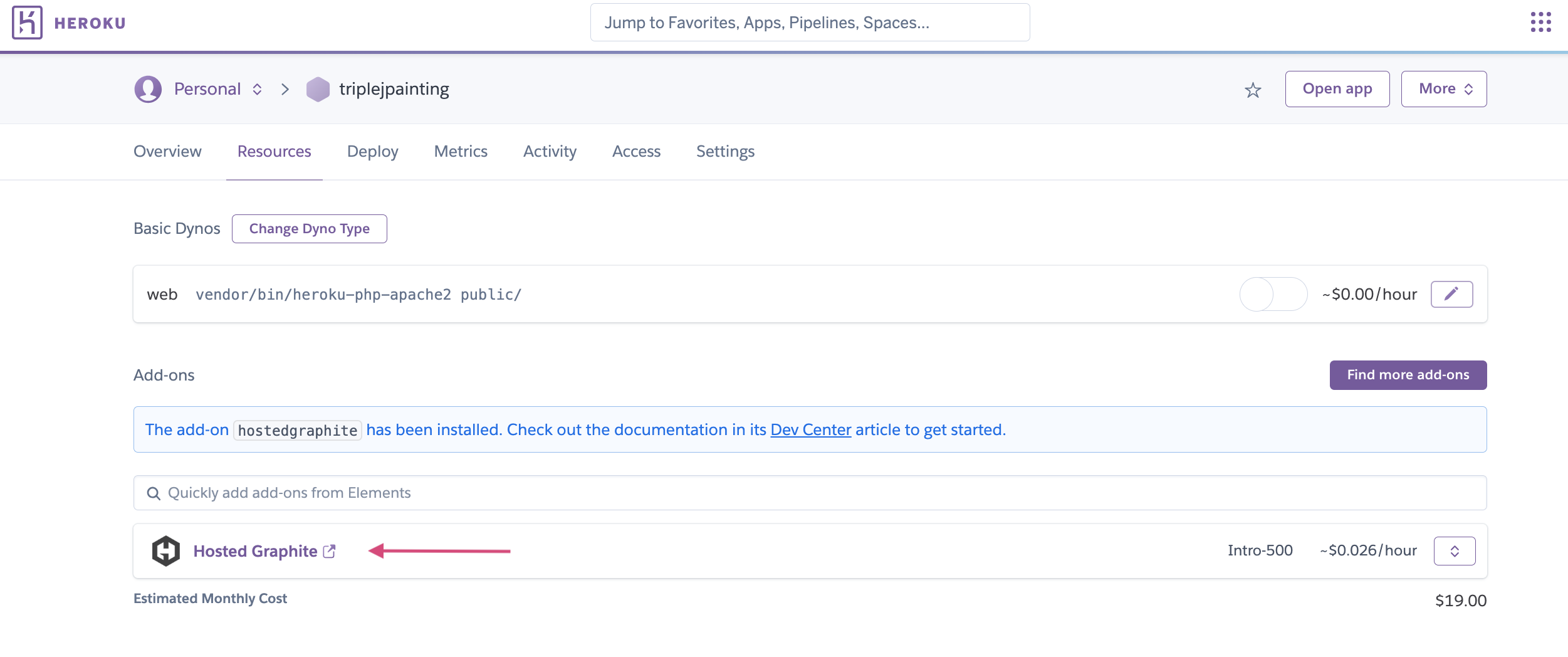Click the pencil icon to edit web dyno

[1453, 293]
